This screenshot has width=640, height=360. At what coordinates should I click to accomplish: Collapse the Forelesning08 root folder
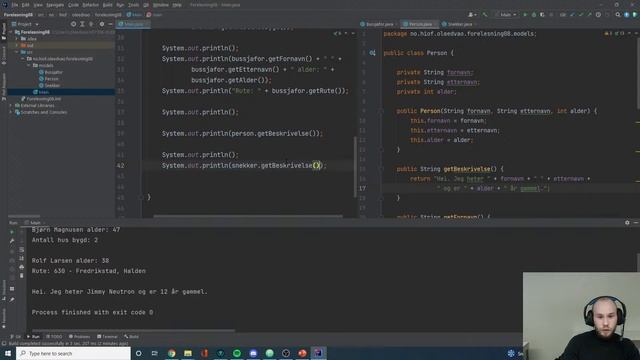click(11, 32)
